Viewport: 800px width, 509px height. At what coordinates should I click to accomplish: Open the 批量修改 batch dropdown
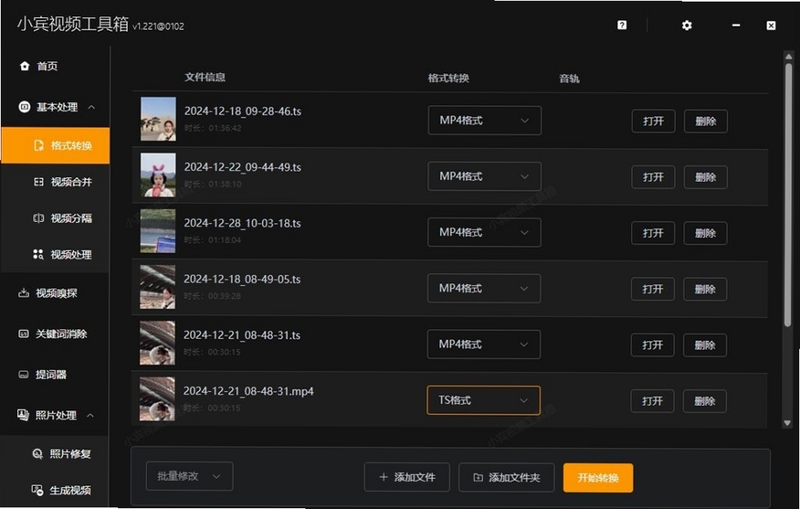point(189,476)
